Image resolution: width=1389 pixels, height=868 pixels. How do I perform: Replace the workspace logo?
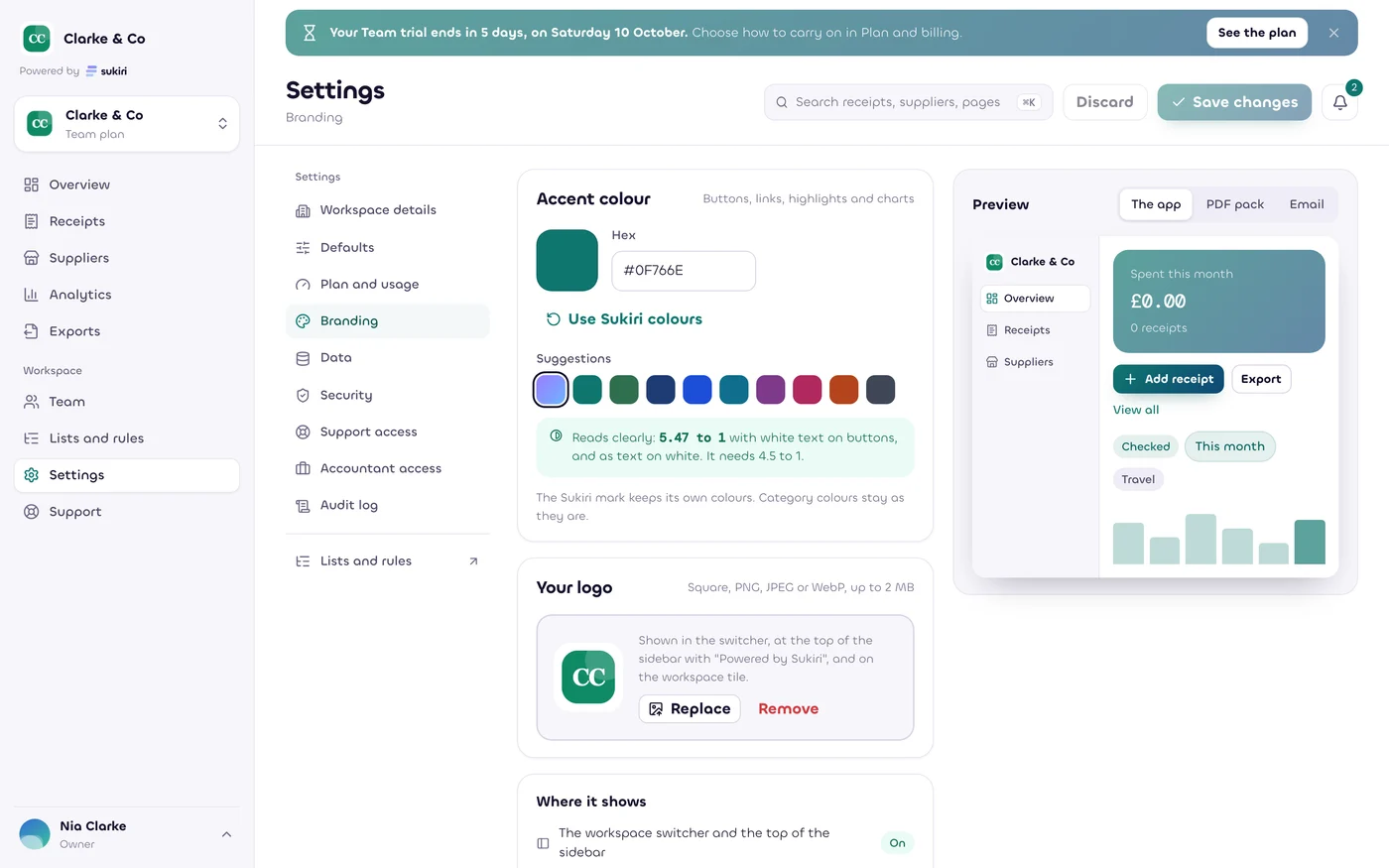(690, 709)
